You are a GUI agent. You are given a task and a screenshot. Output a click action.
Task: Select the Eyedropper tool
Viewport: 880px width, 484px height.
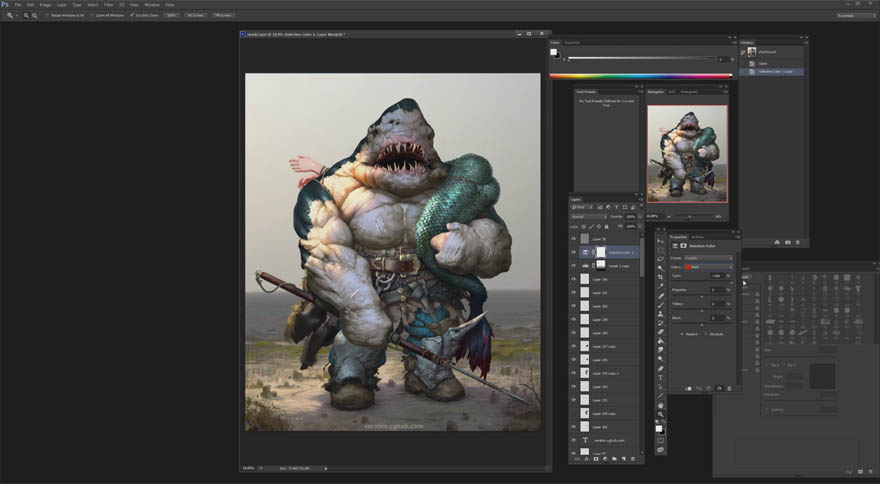[661, 286]
